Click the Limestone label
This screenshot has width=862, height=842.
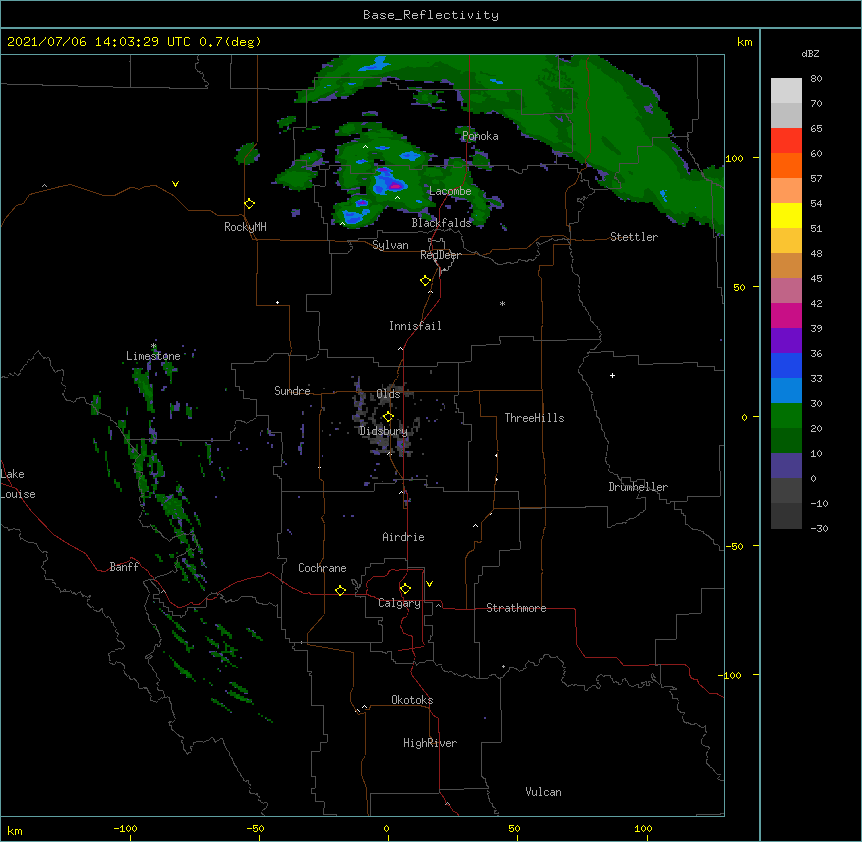point(153,356)
